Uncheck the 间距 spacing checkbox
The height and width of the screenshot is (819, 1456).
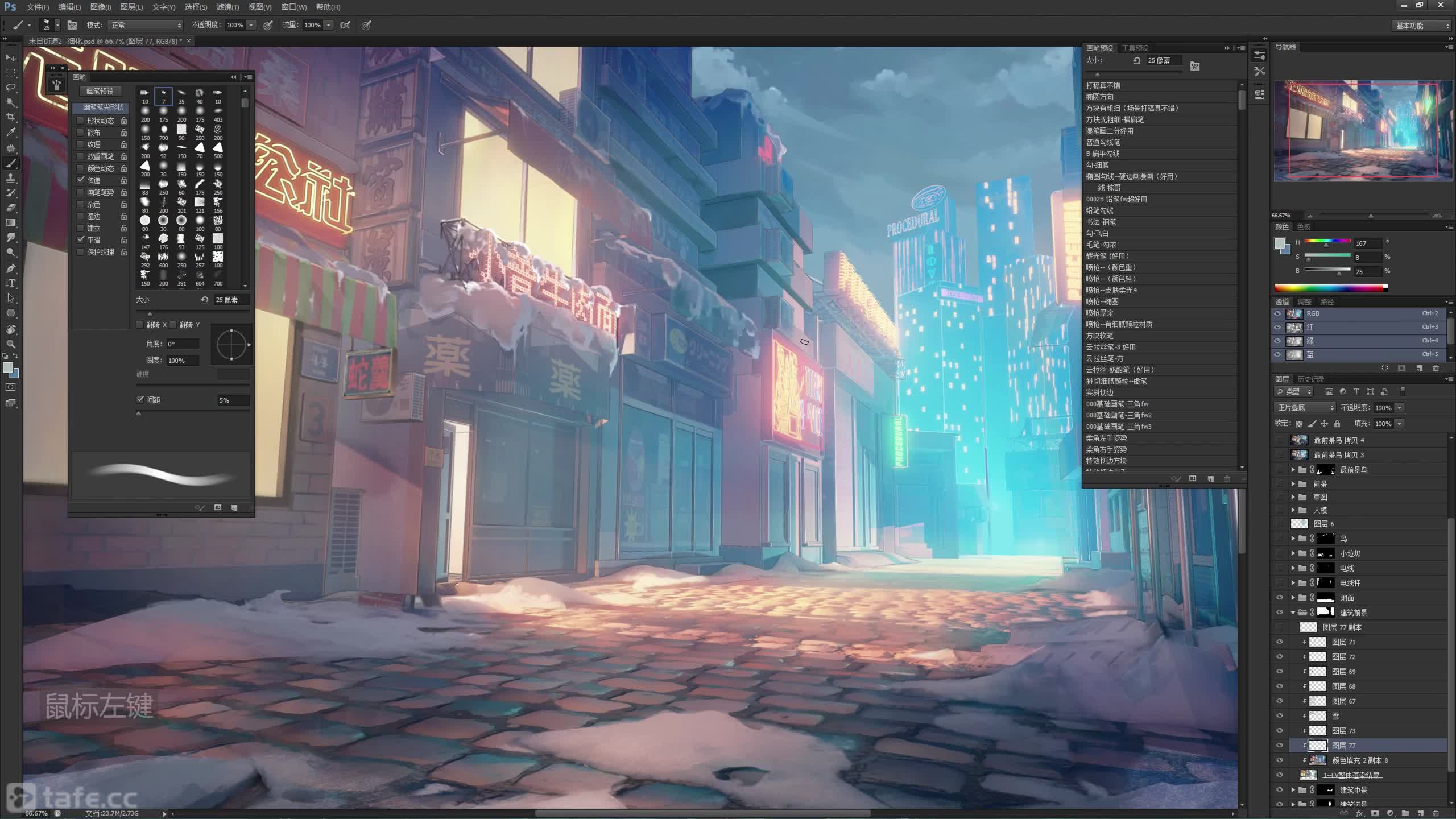pos(140,400)
